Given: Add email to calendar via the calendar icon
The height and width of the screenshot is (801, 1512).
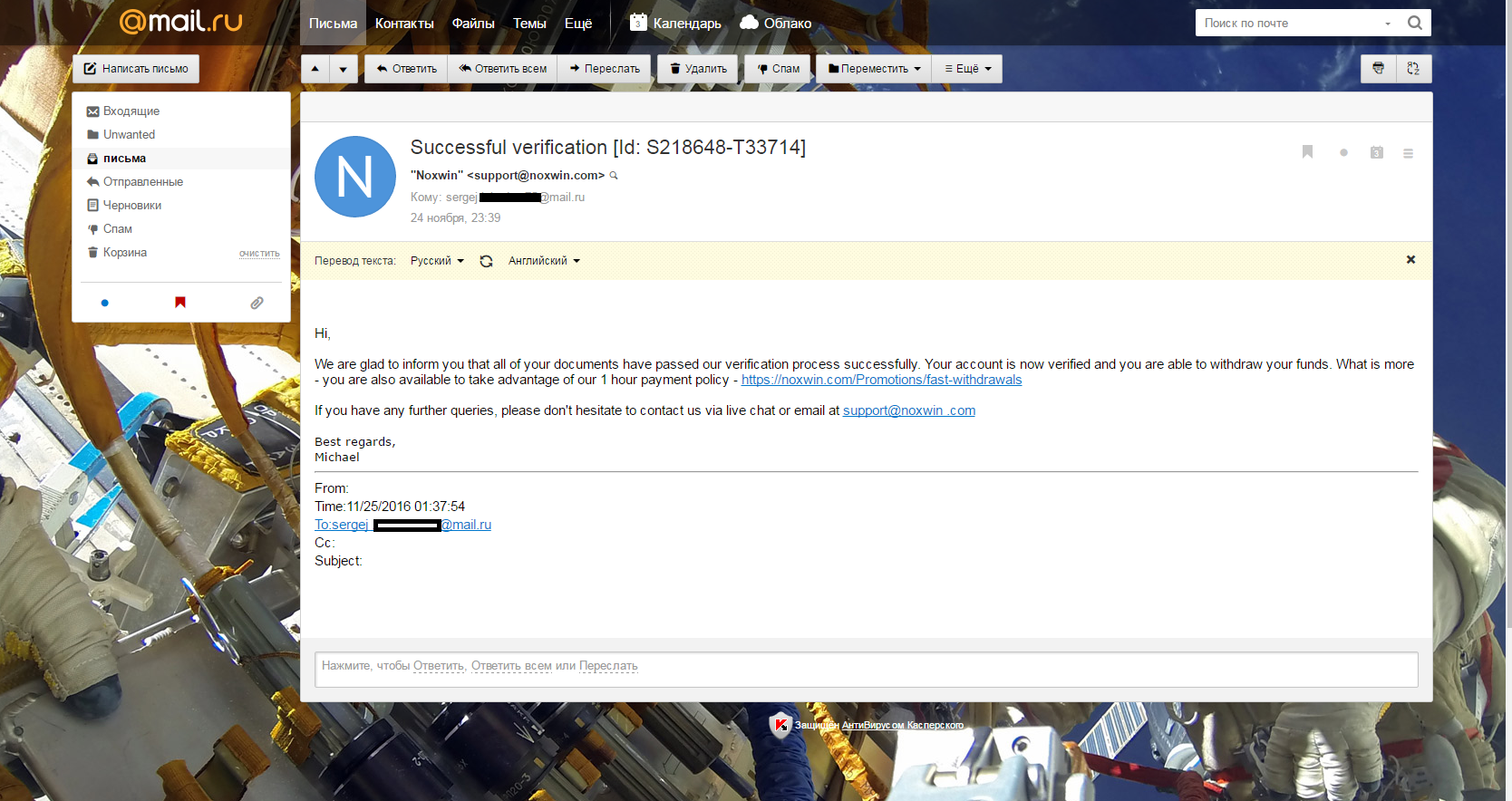Looking at the screenshot, I should coord(1376,153).
